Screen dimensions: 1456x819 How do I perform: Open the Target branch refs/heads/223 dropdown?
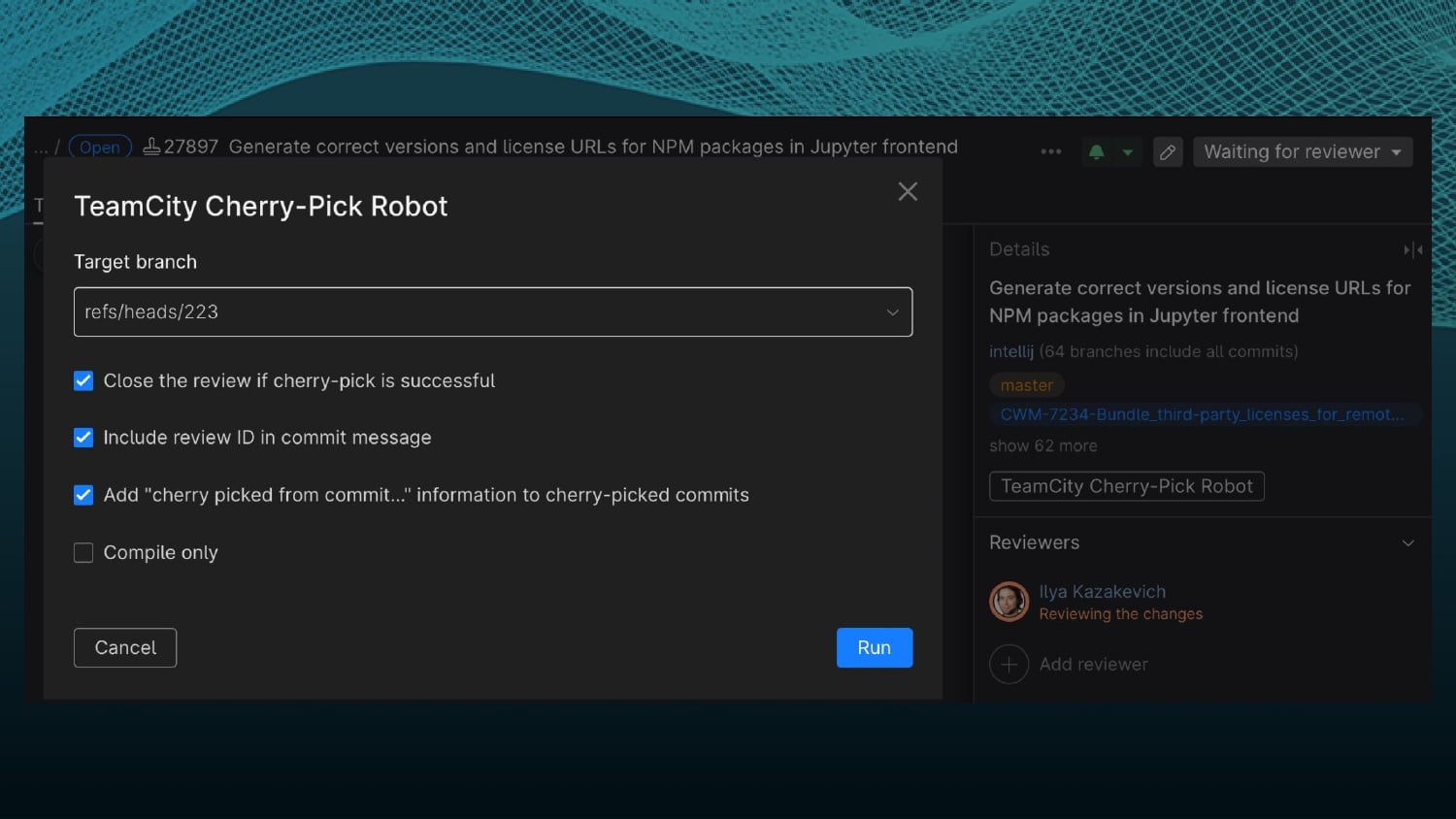click(x=493, y=311)
